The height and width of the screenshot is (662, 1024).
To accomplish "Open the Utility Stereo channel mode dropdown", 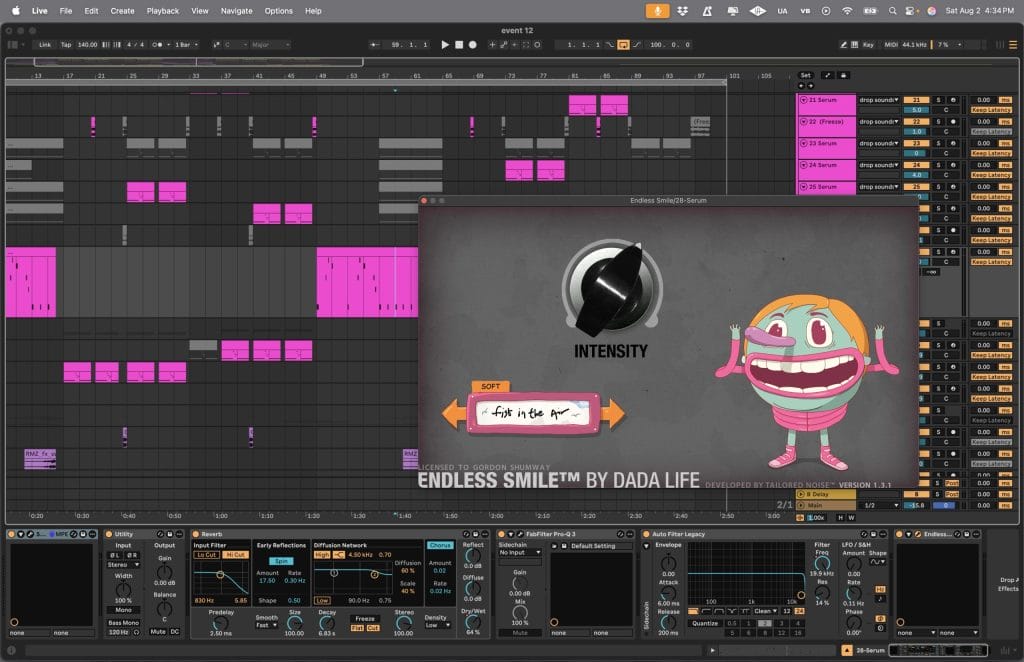I will point(123,564).
